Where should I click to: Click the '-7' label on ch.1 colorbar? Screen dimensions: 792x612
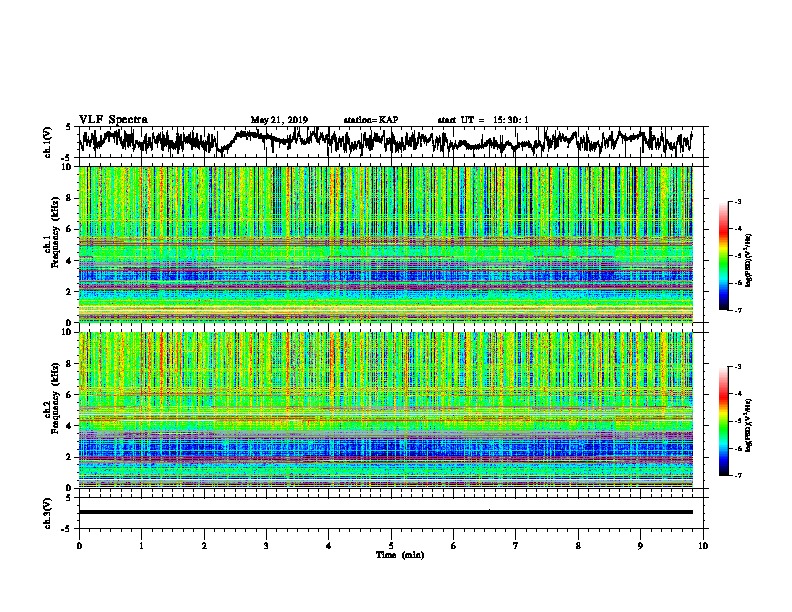[738, 310]
